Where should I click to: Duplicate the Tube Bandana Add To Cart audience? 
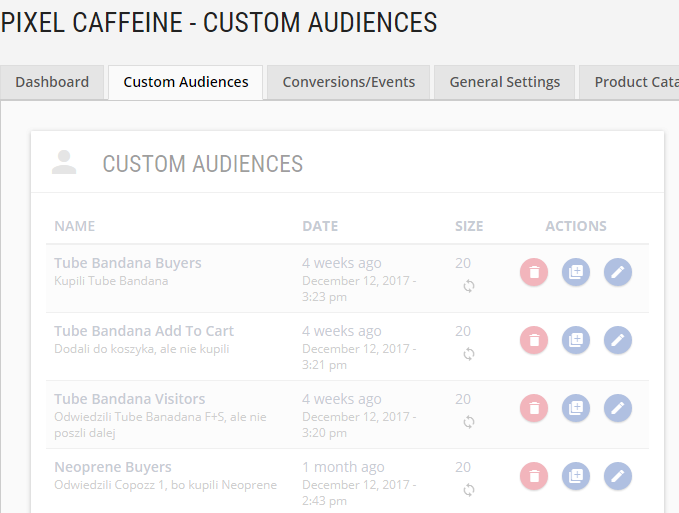(x=576, y=340)
